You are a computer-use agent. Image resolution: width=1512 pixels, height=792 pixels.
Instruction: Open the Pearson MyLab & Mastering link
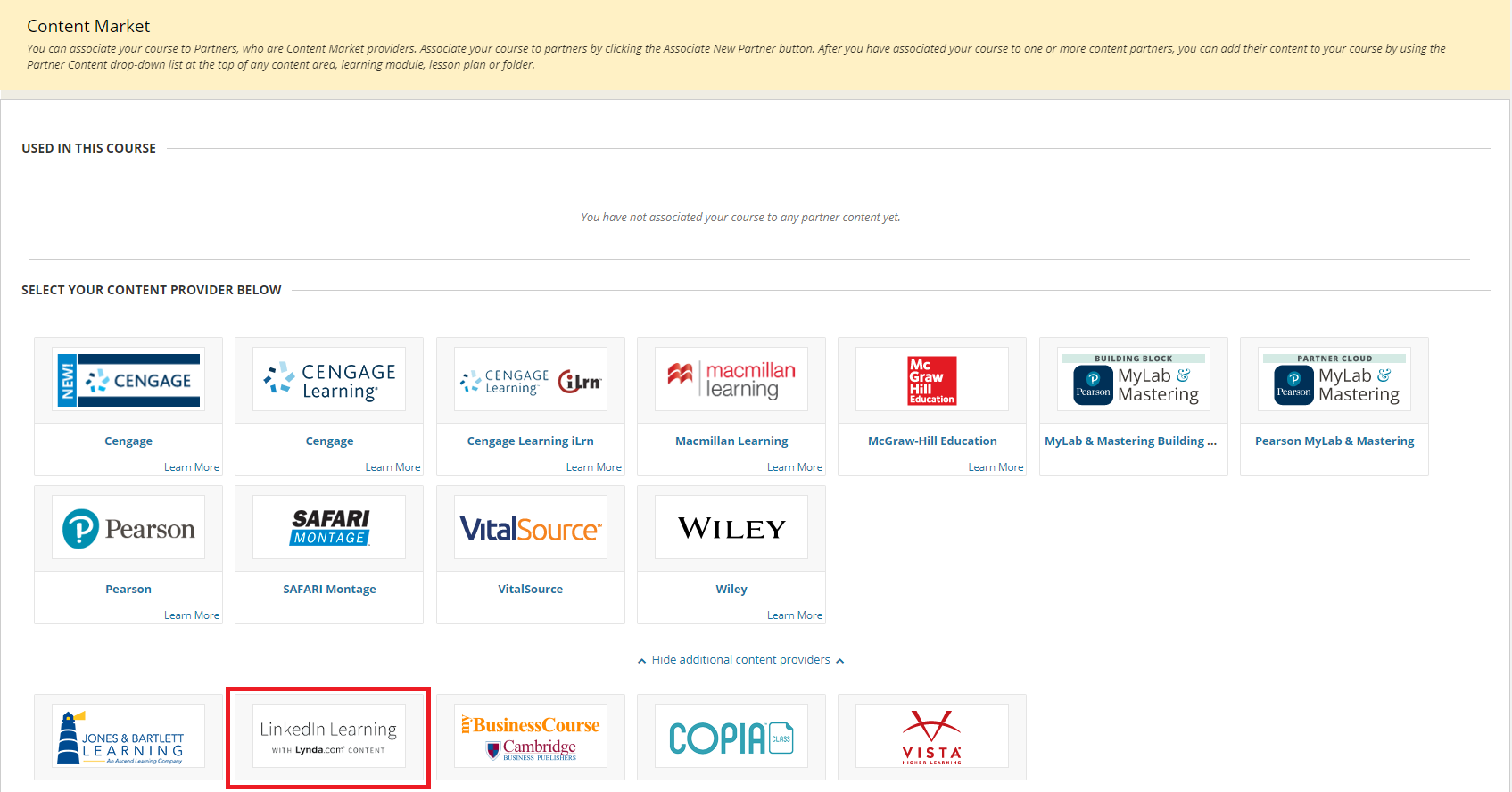point(1334,441)
